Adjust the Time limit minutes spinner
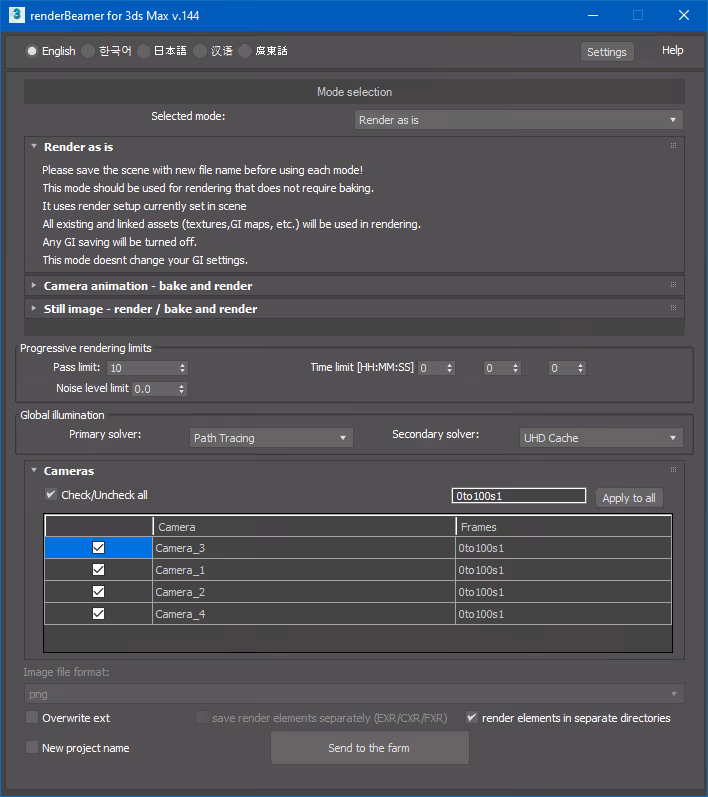The height and width of the screenshot is (797, 708). click(515, 368)
